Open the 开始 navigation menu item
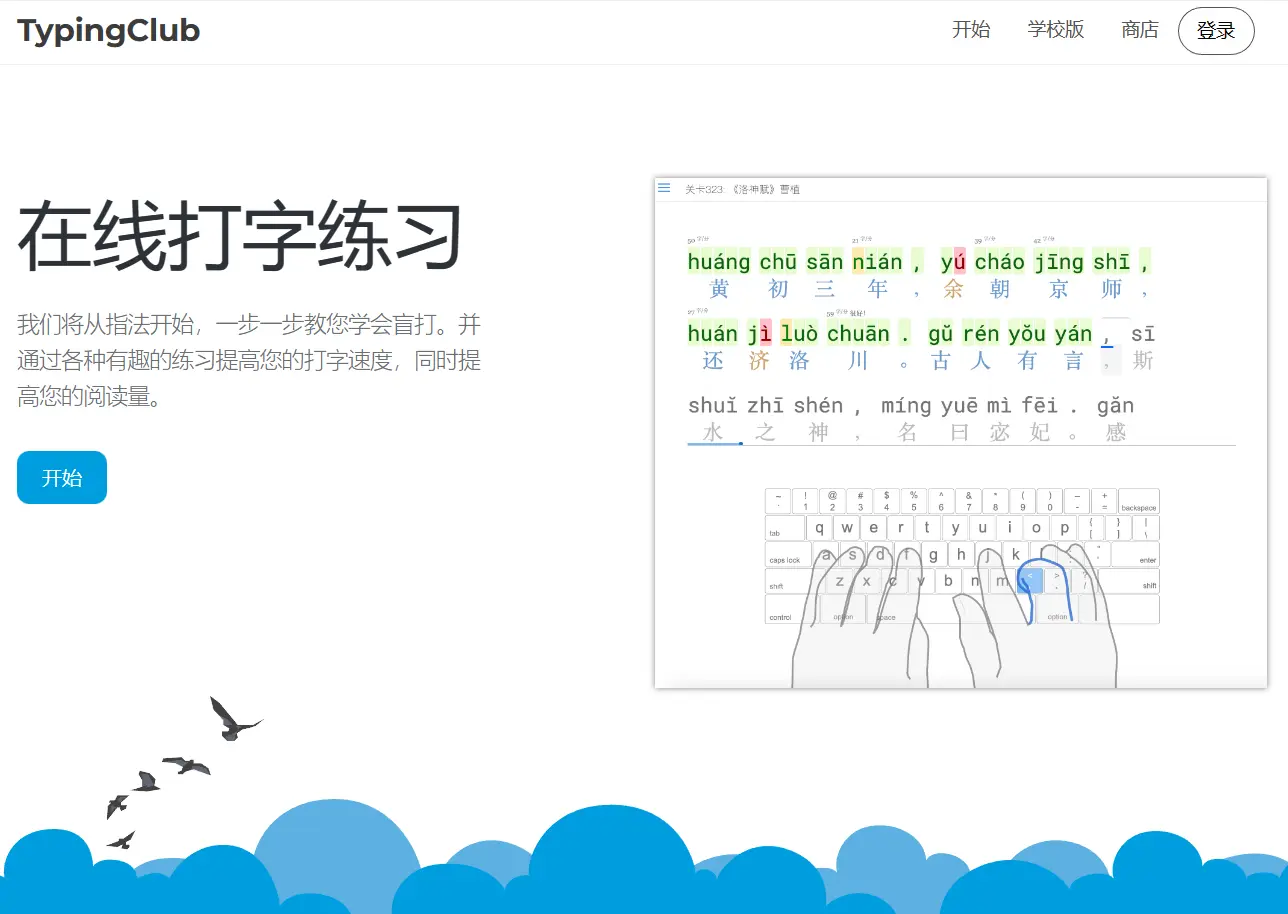 970,30
